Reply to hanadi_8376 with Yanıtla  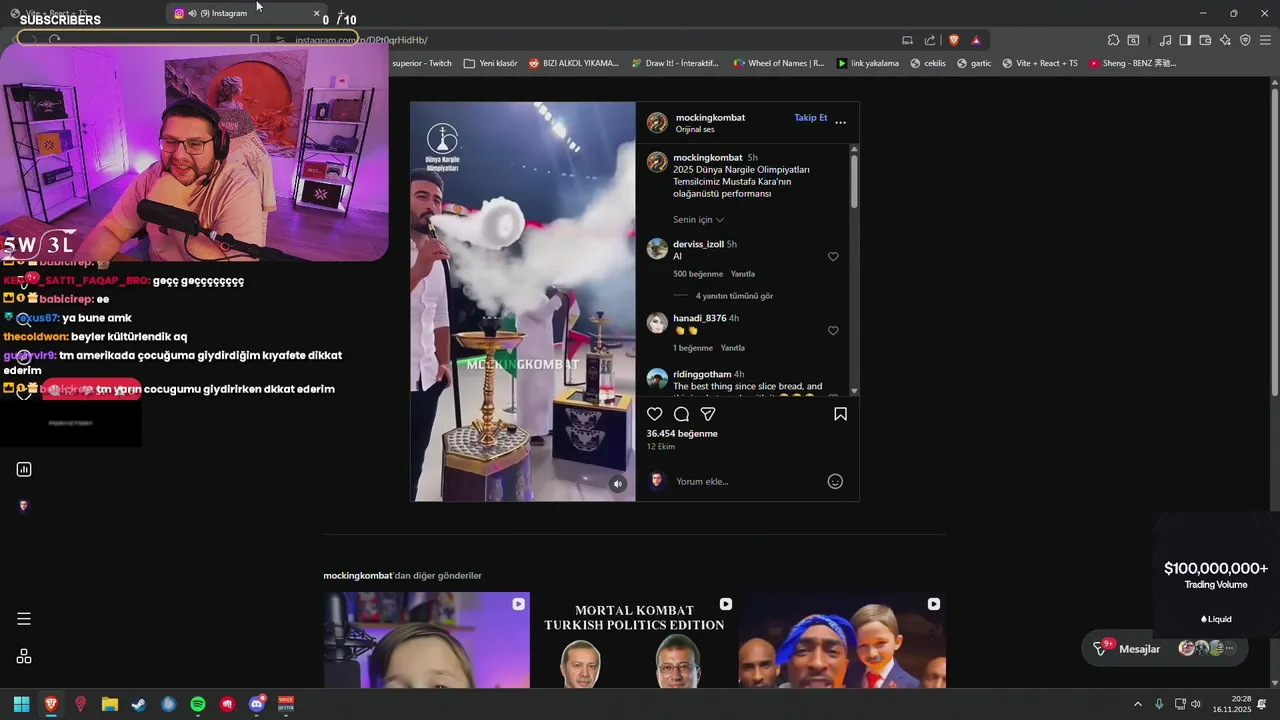733,348
